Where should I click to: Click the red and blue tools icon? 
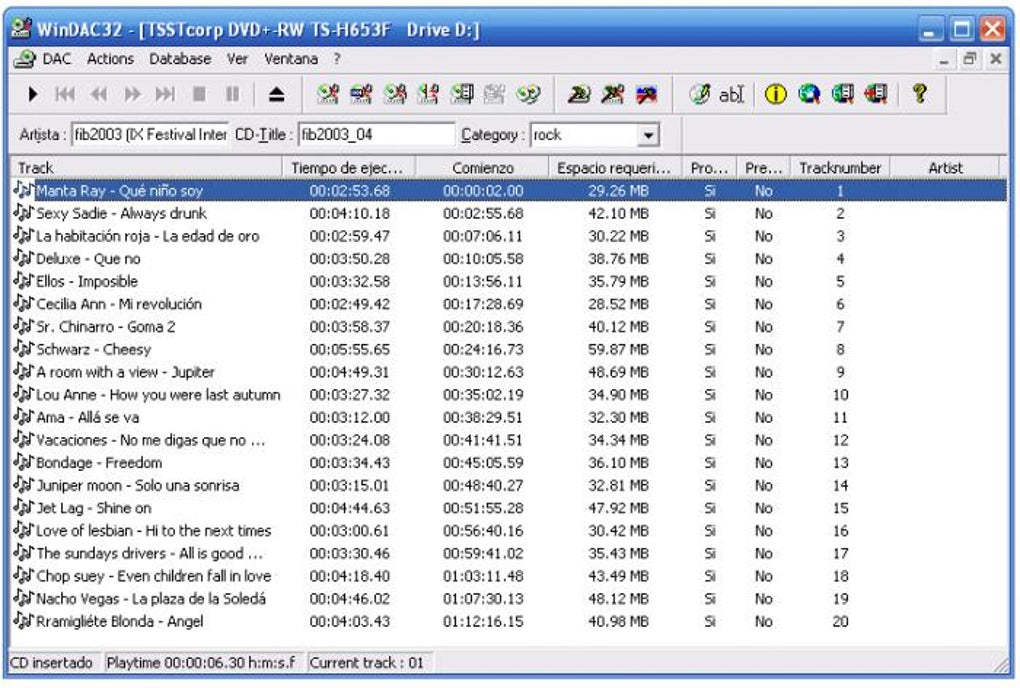pyautogui.click(x=646, y=94)
